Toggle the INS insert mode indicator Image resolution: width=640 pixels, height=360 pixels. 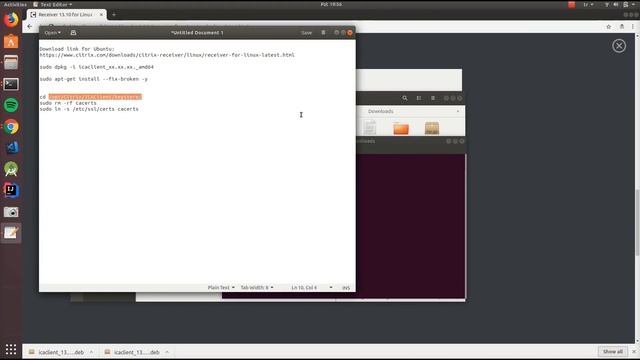click(346, 288)
